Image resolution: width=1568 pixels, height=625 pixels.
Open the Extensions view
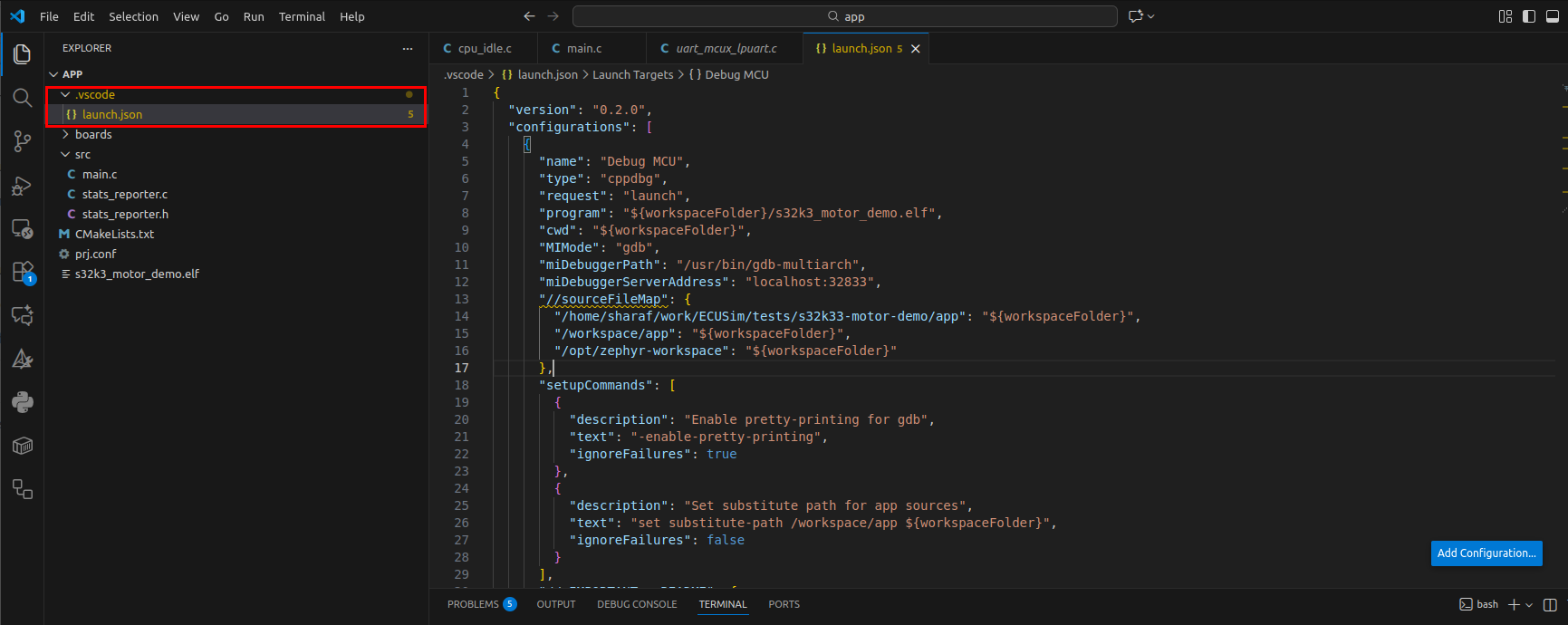click(x=23, y=272)
